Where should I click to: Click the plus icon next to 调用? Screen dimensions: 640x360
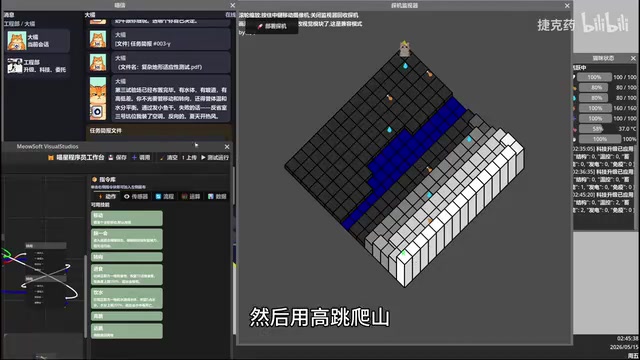click(x=134, y=158)
